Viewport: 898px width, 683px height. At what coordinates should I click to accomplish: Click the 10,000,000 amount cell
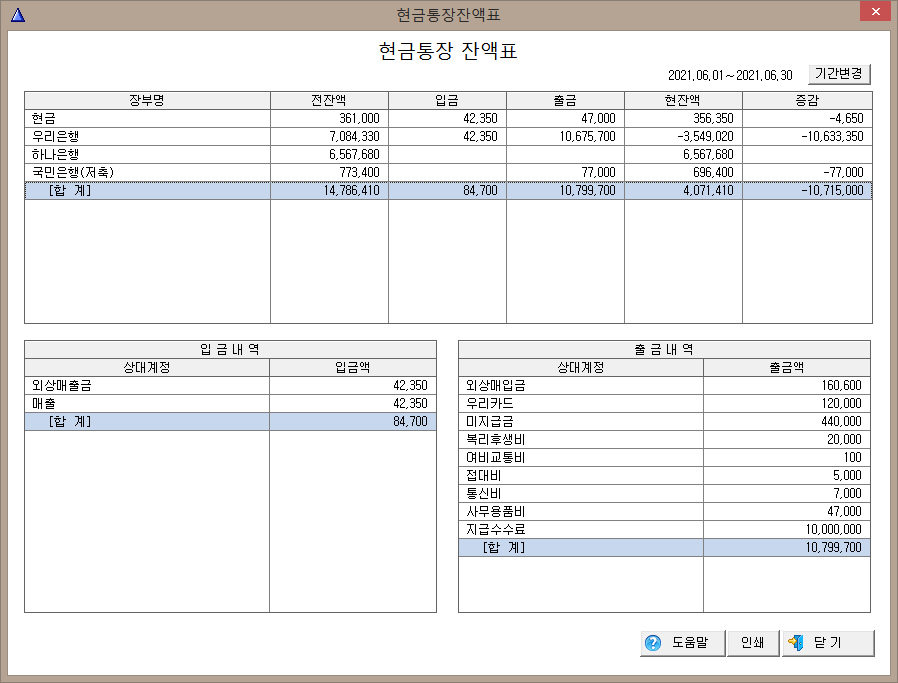787,530
